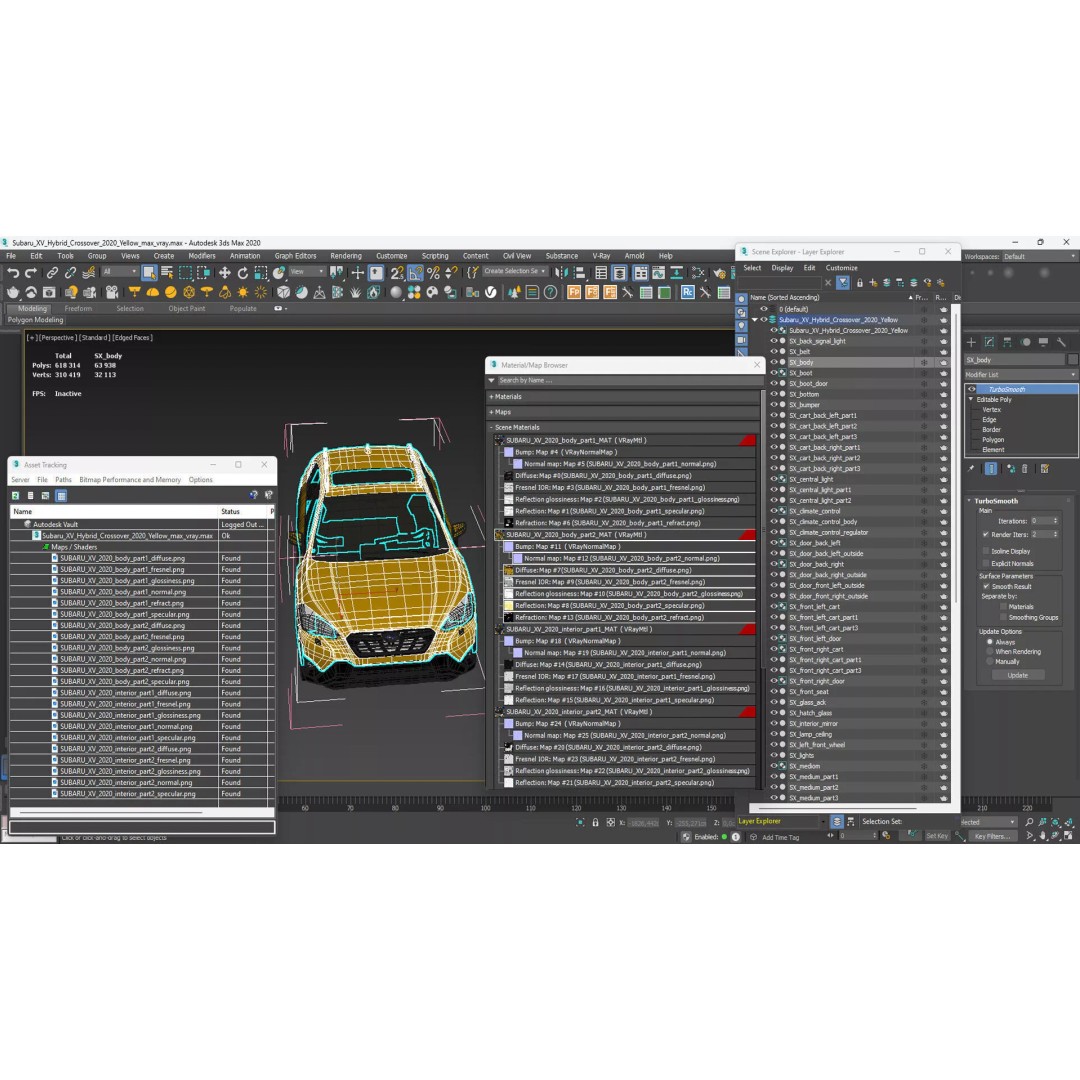Toggle TurboSmooth modifier eye icon
This screenshot has height=1080, width=1080.
coord(972,389)
